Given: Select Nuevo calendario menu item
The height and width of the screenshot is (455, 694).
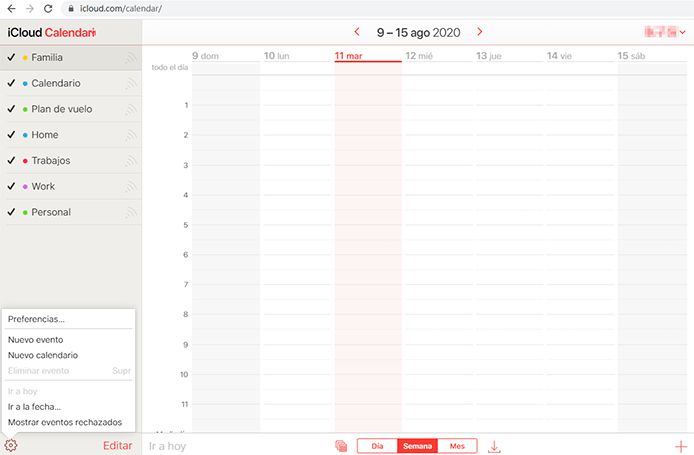Looking at the screenshot, I should 43,355.
